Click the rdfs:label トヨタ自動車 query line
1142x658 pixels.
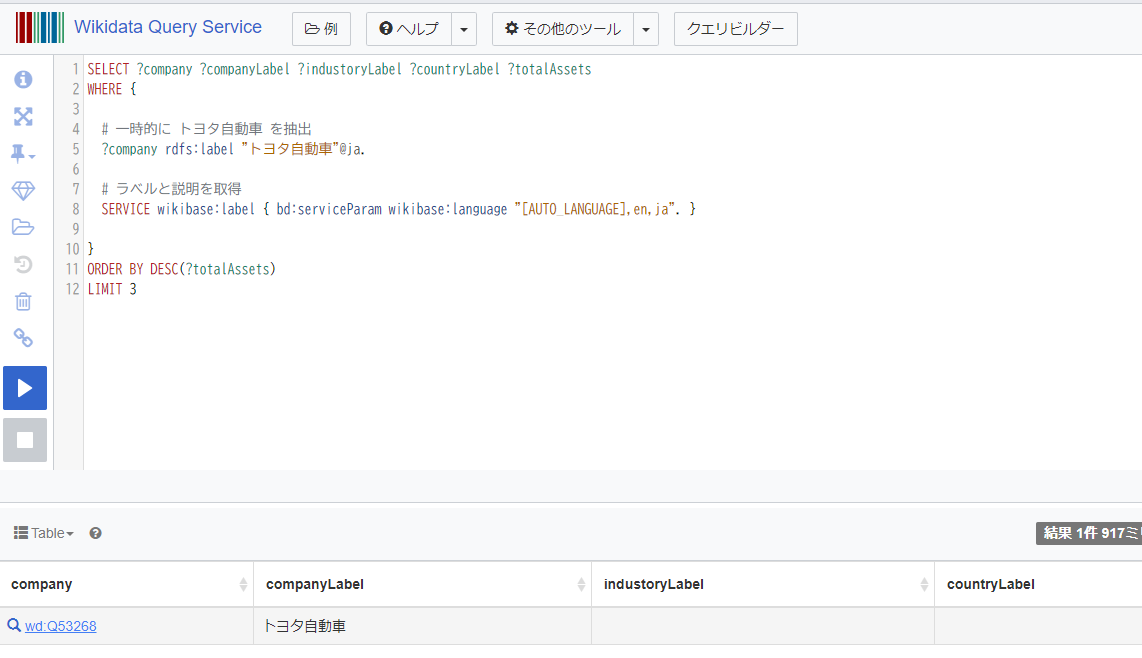click(x=233, y=149)
